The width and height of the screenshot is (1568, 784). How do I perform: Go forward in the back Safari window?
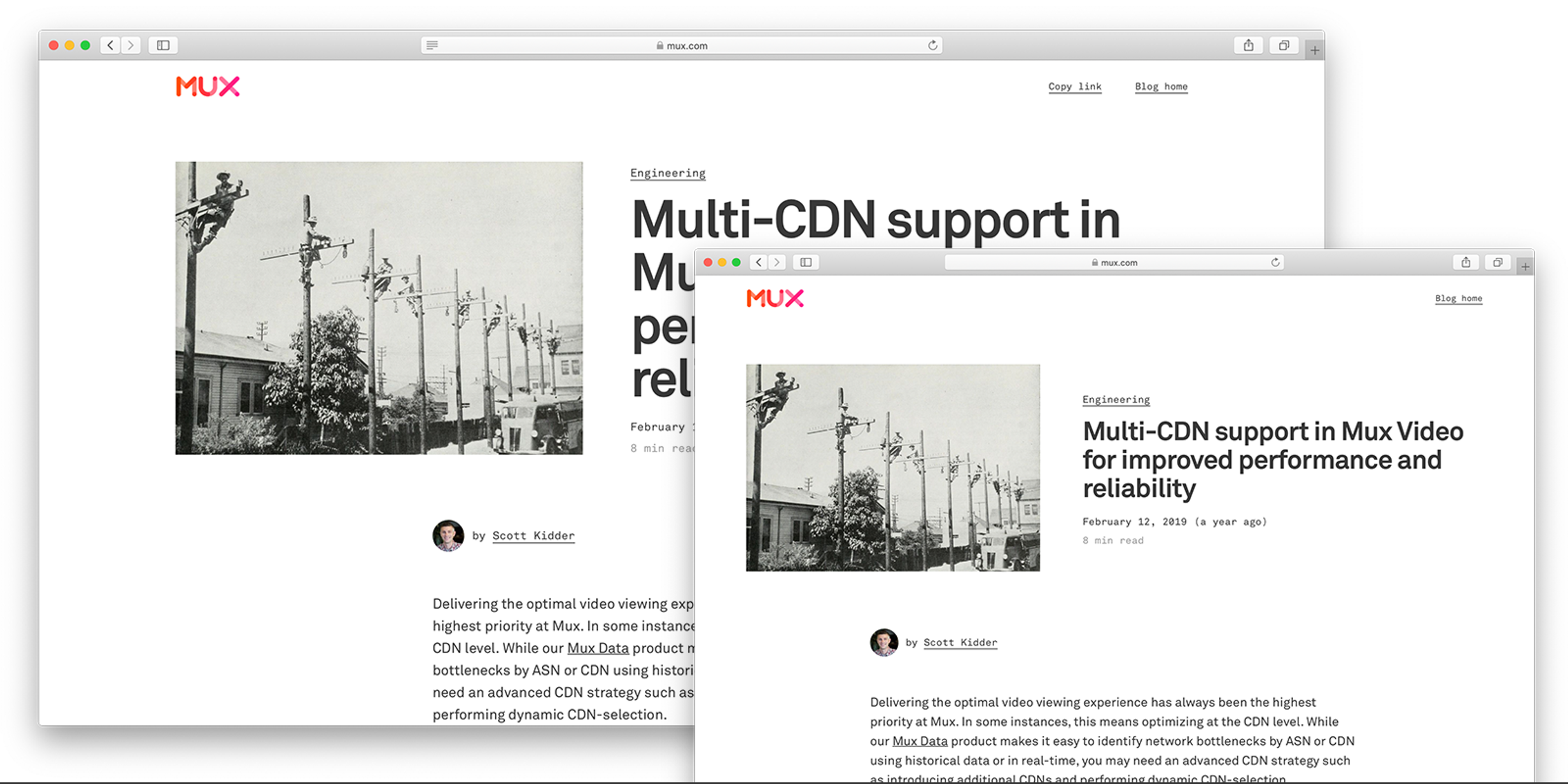pyautogui.click(x=131, y=45)
